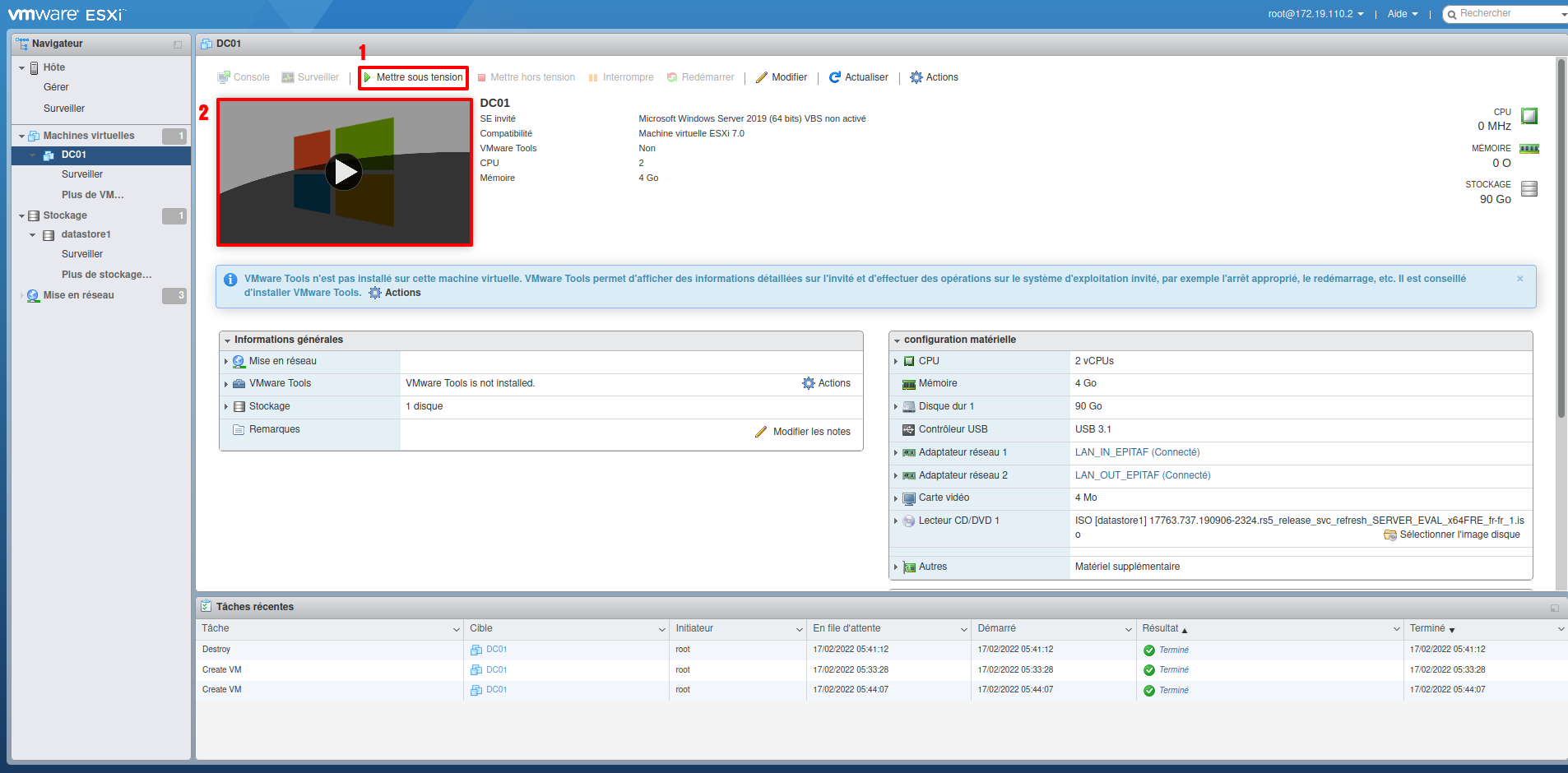Minimize the Navigateur panel icon
This screenshot has width=1568, height=773.
(178, 44)
